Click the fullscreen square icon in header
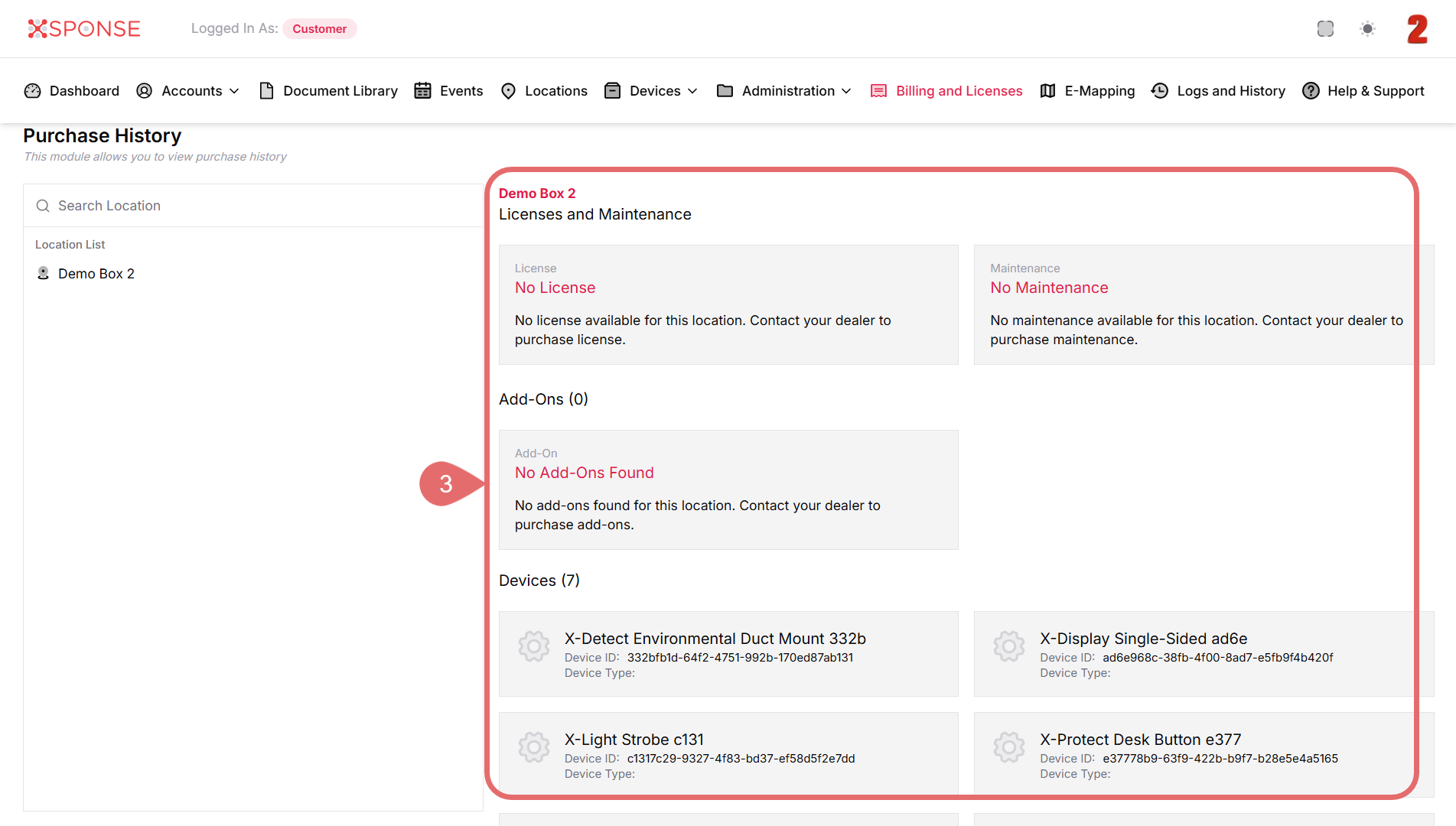The width and height of the screenshot is (1456, 826). point(1325,29)
